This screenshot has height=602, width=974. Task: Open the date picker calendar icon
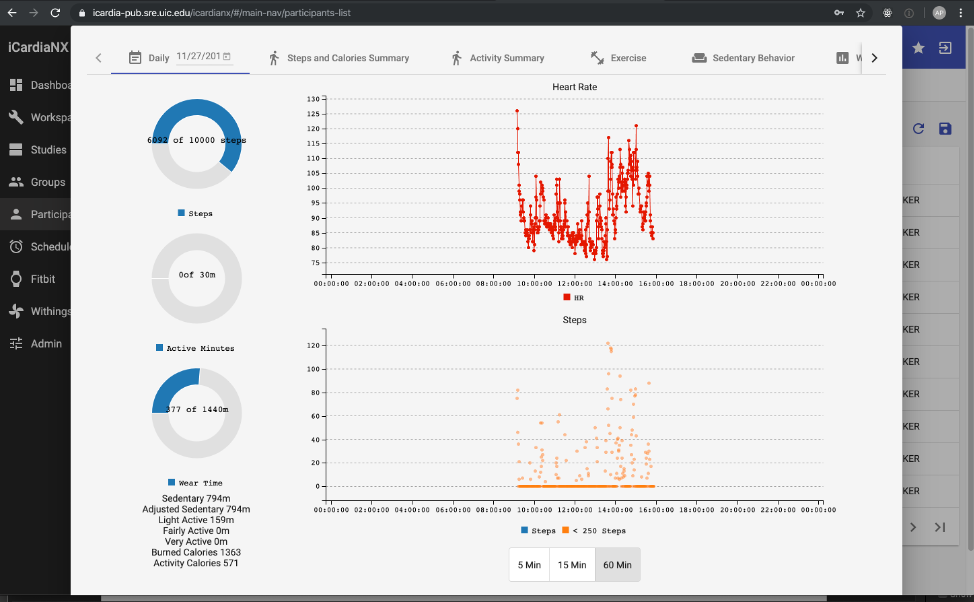click(x=227, y=57)
